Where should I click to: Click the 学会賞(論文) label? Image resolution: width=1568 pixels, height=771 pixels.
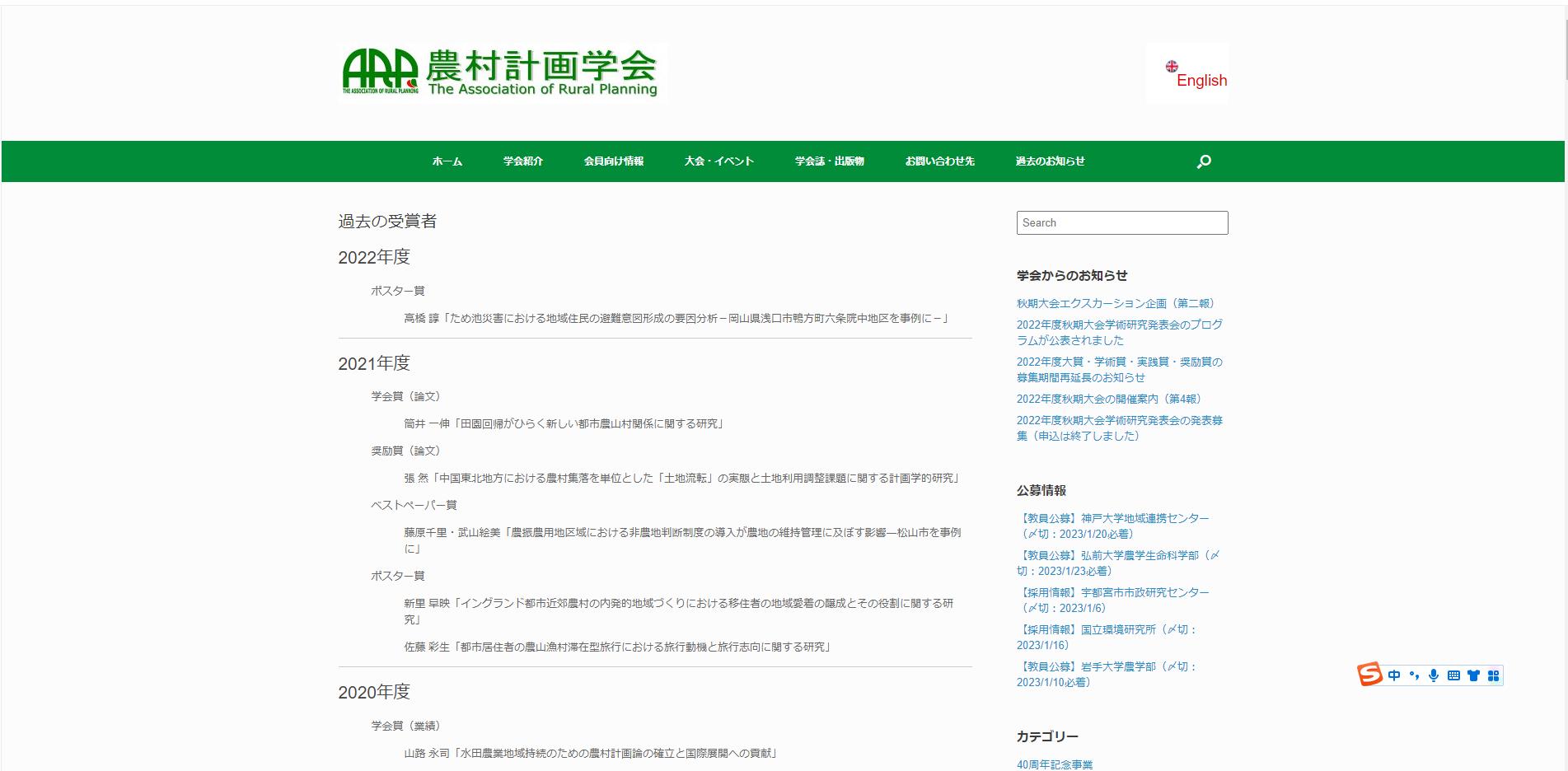tap(408, 396)
